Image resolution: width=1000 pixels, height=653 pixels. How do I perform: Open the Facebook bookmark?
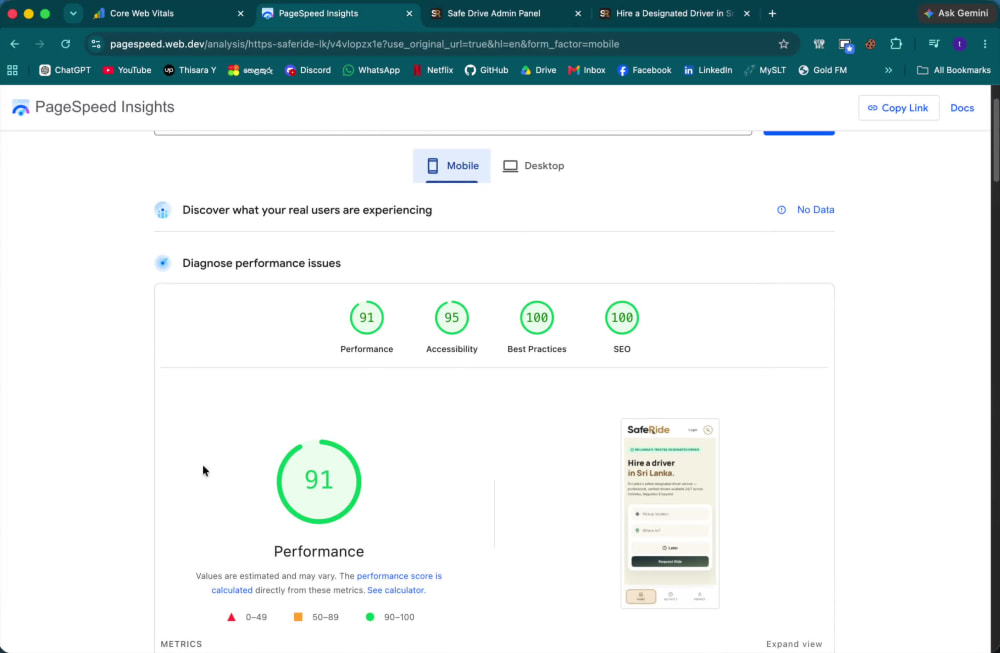click(644, 70)
